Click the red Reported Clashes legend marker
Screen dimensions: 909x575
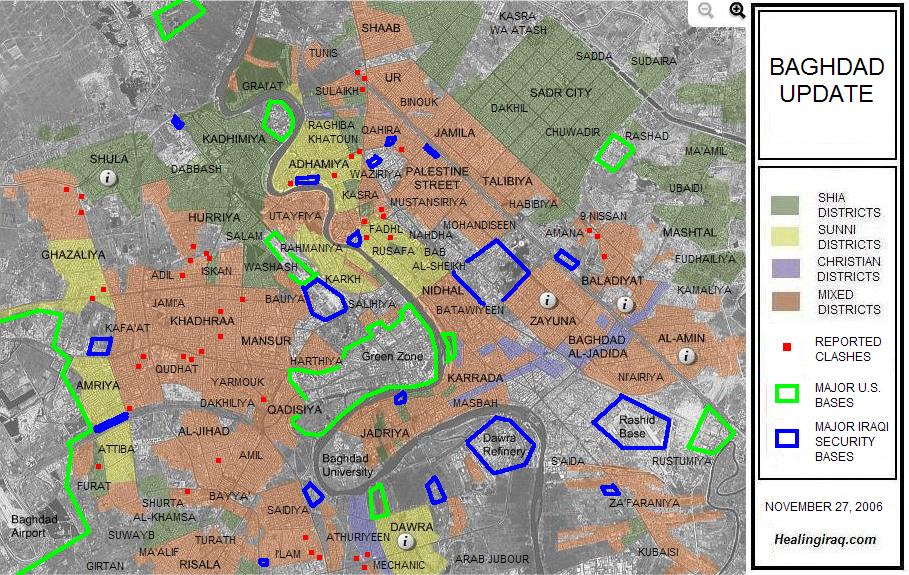pos(787,348)
